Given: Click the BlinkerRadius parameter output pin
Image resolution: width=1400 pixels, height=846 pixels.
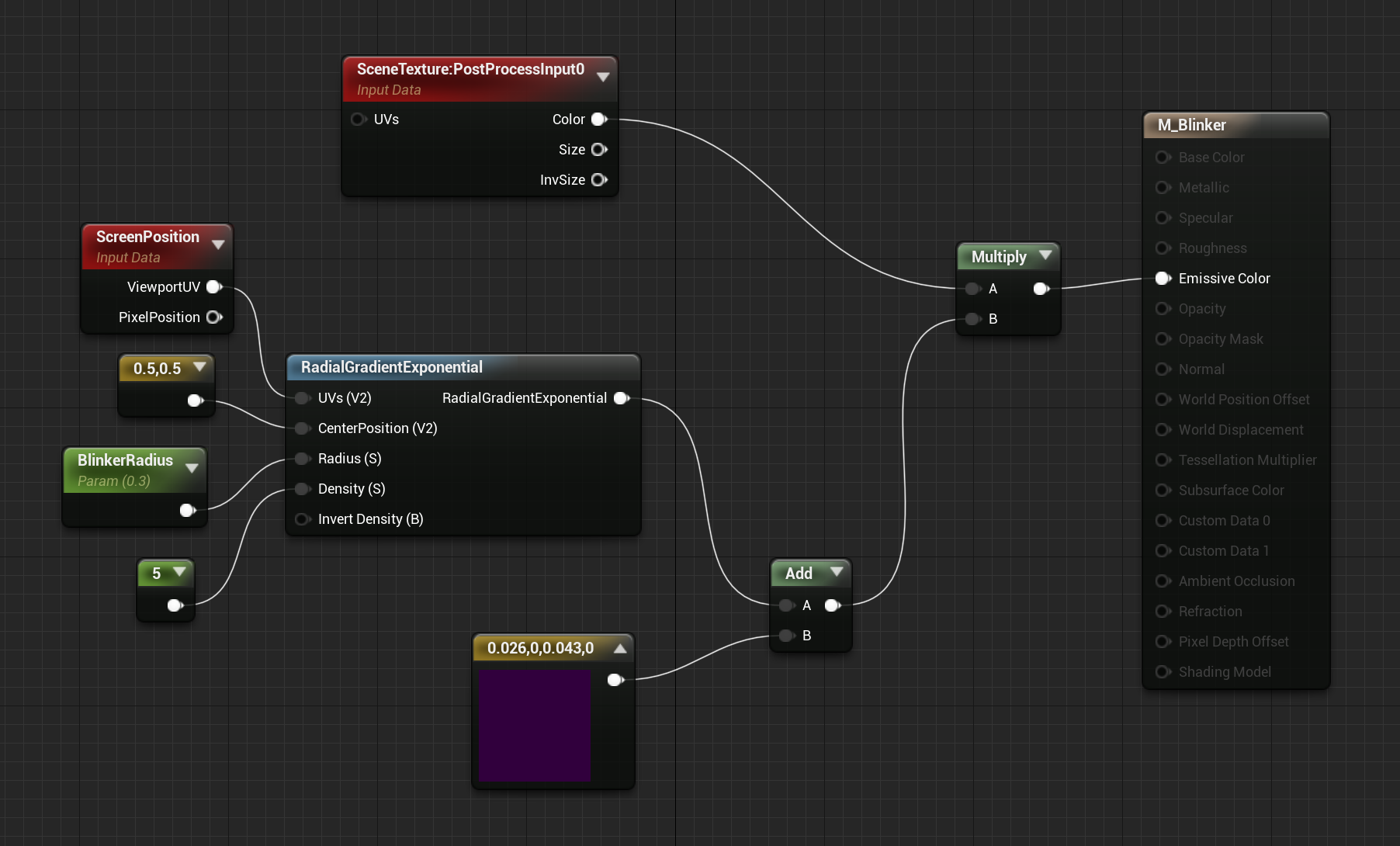Looking at the screenshot, I should pos(187,510).
